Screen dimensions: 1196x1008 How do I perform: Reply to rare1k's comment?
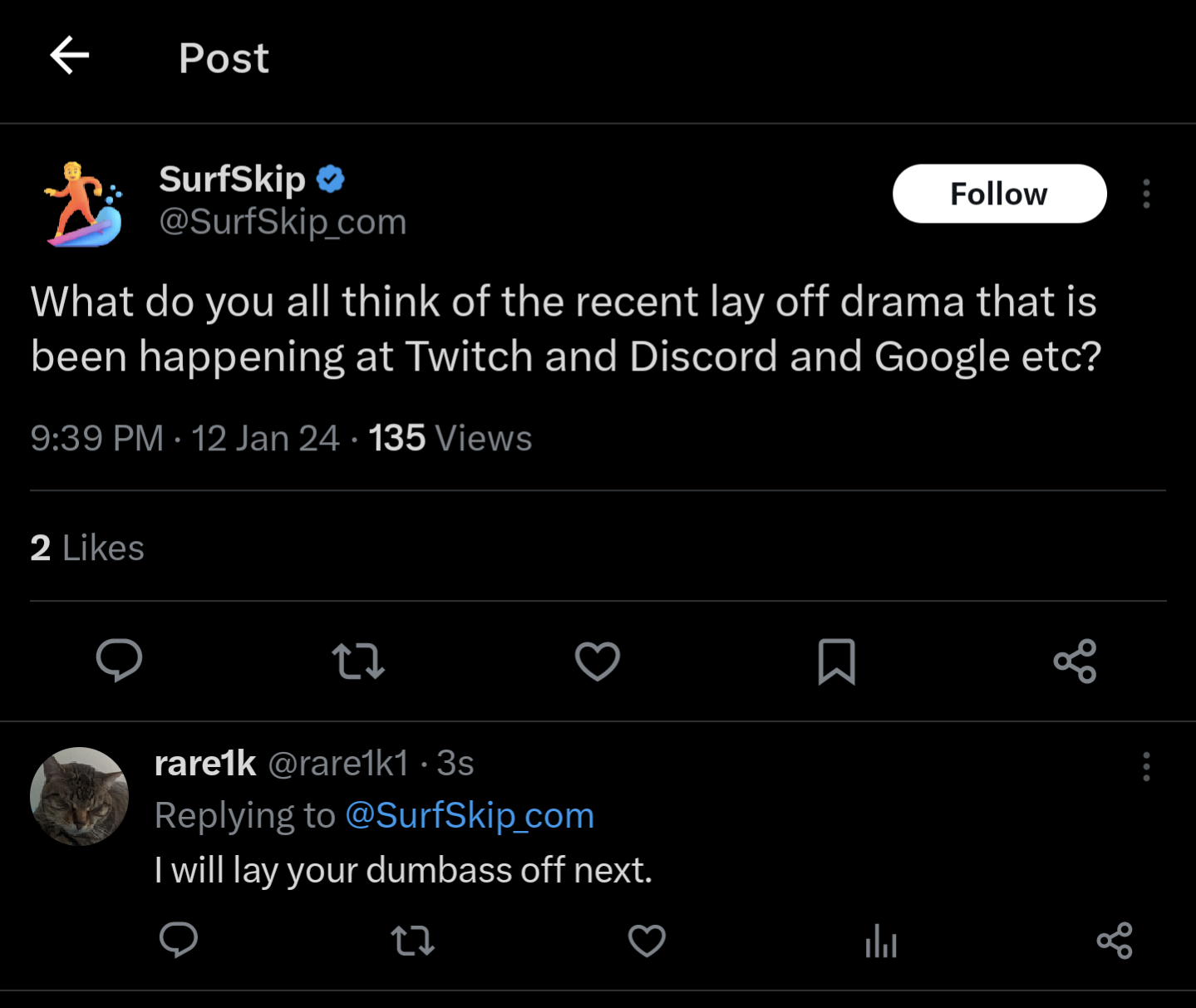tap(178, 940)
